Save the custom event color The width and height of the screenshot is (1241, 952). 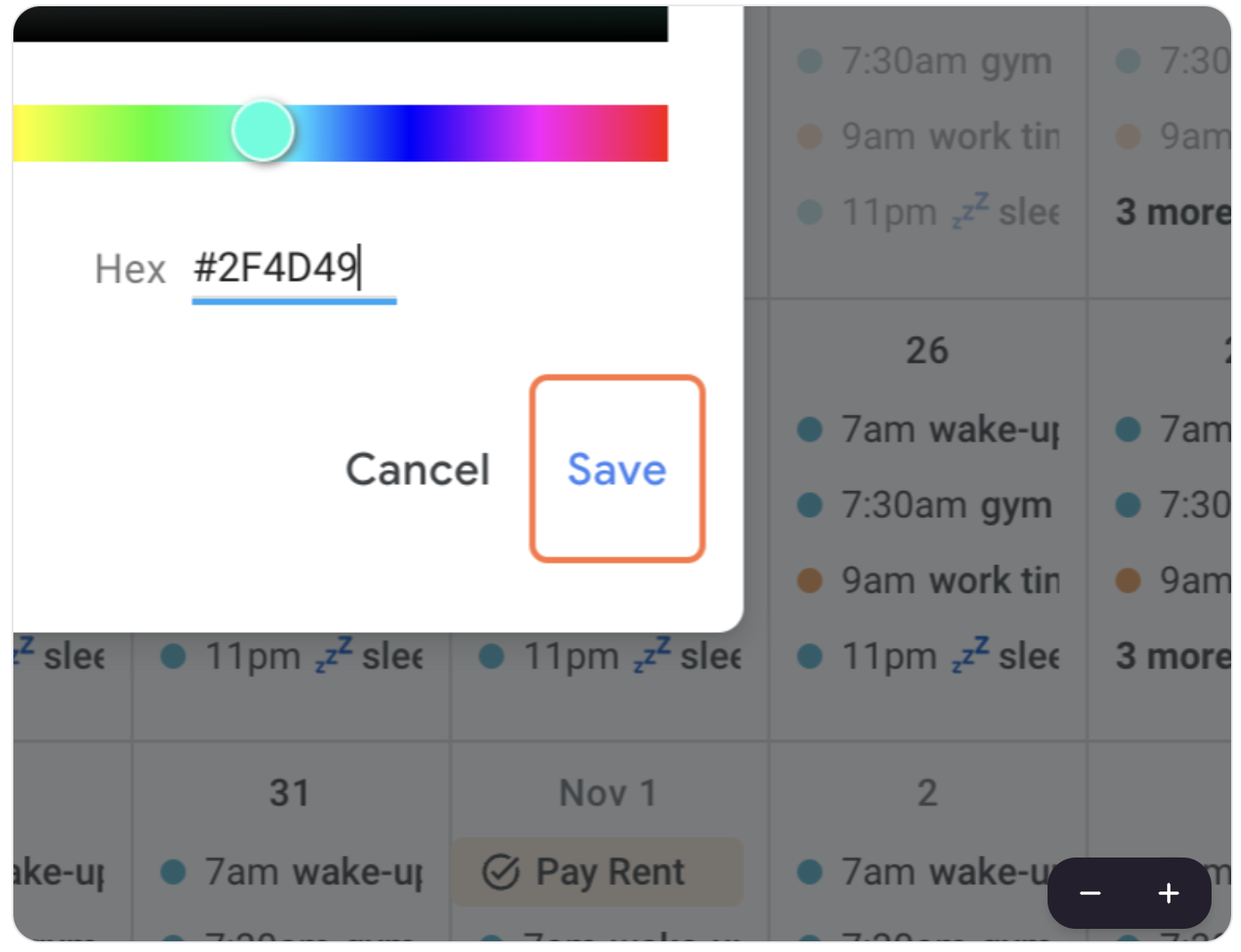point(616,469)
